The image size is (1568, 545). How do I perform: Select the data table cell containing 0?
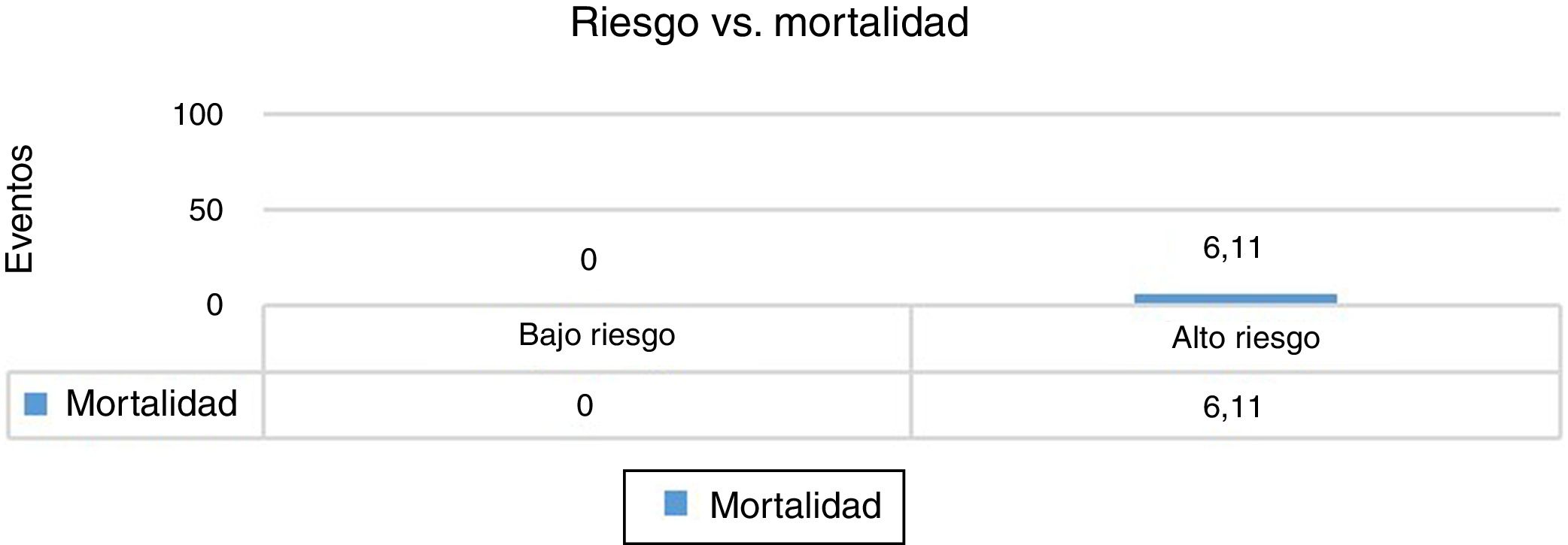(585, 406)
